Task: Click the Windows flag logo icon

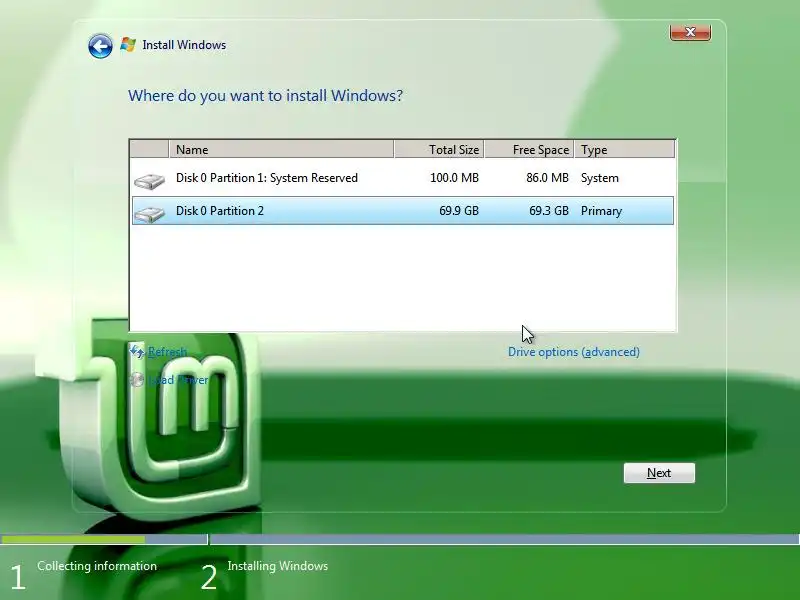Action: [128, 45]
